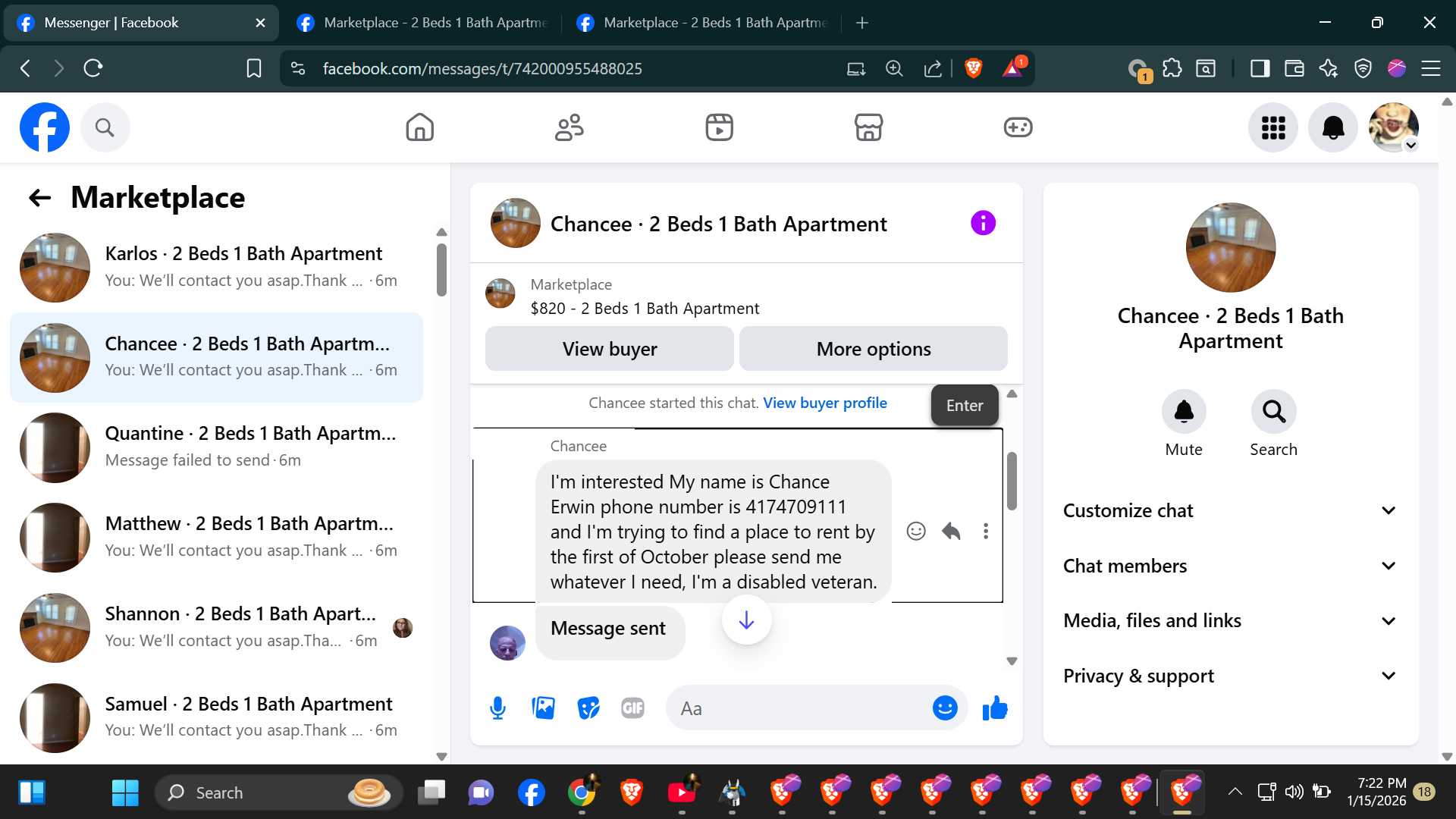Toggle the Brave sidebar panel
The height and width of the screenshot is (819, 1456).
pos(1260,68)
